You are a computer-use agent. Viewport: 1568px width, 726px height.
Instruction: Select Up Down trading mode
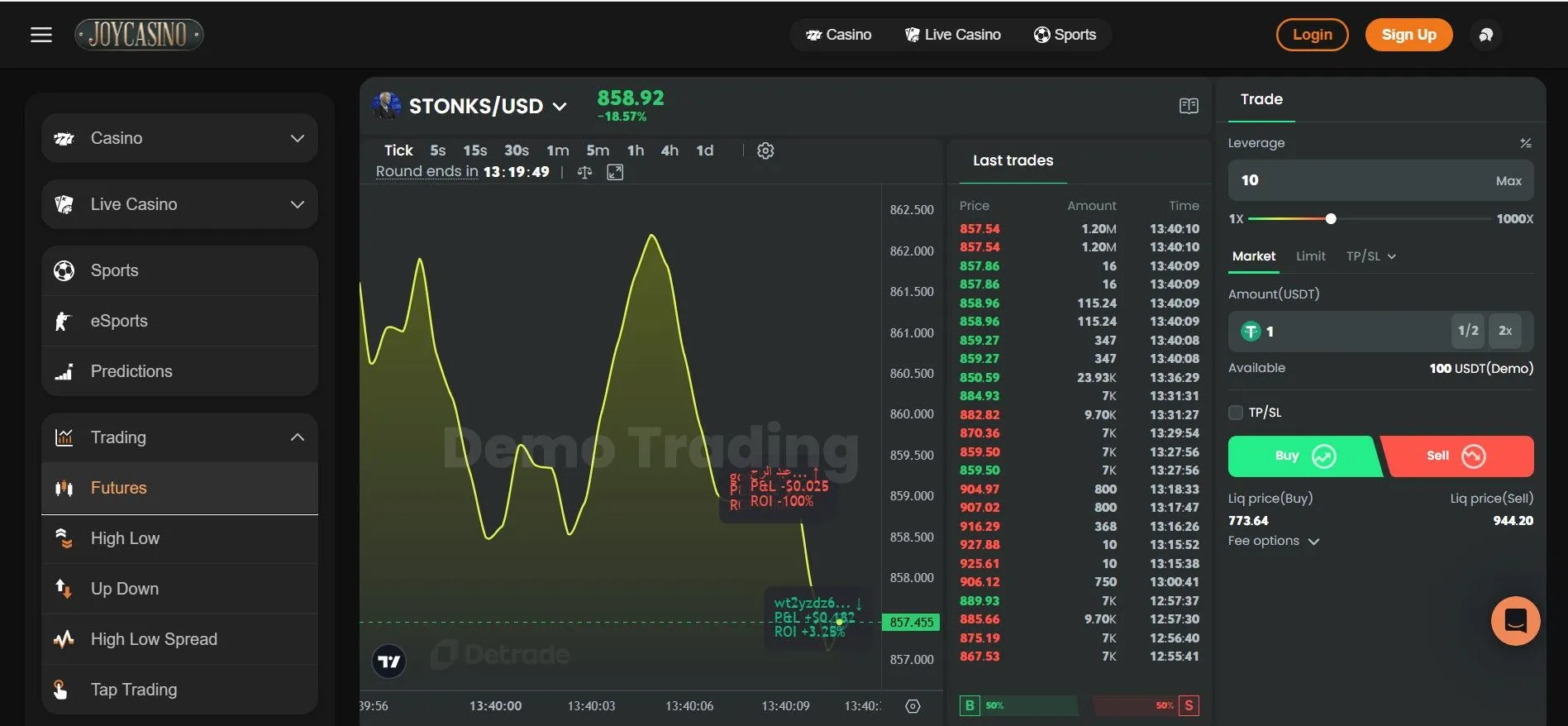pyautogui.click(x=179, y=589)
